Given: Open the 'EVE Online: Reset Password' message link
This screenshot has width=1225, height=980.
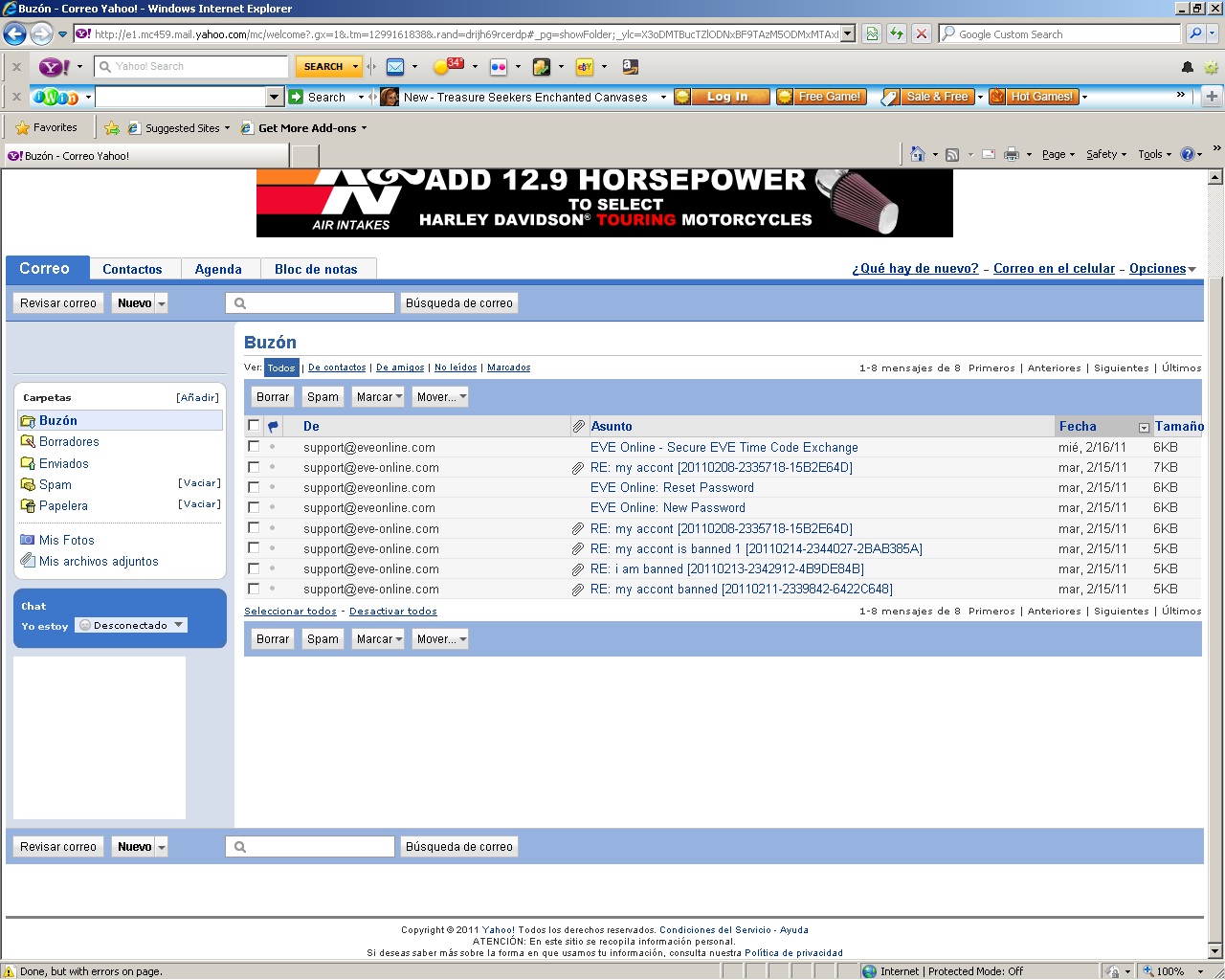Looking at the screenshot, I should [x=672, y=487].
